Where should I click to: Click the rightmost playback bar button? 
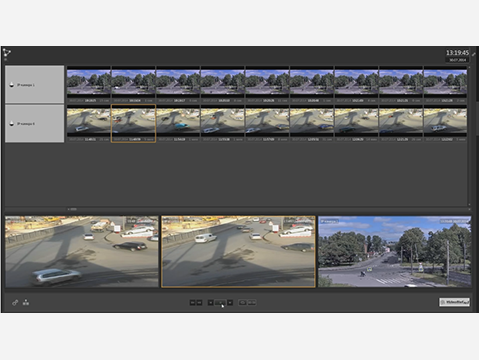(252, 303)
